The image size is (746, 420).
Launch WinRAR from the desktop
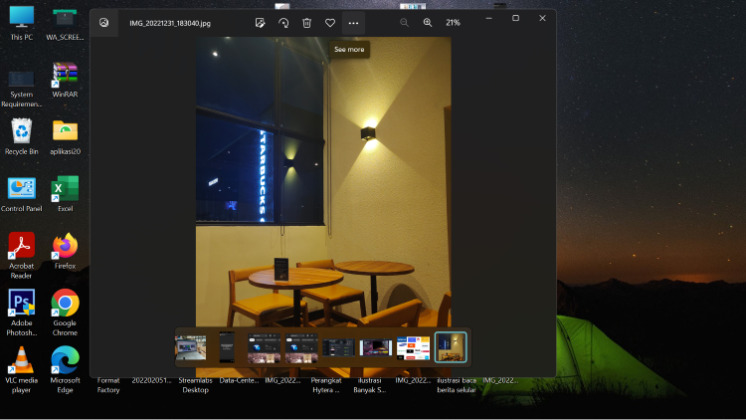[x=65, y=80]
